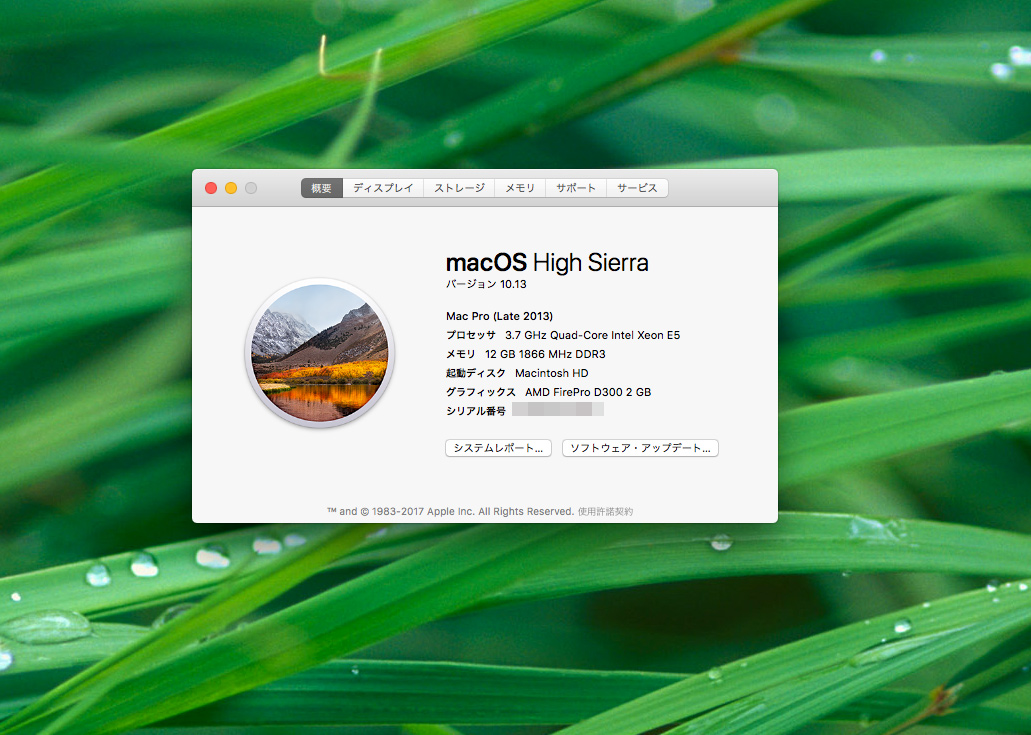Click the Macintosh HD startup disk value
1031x735 pixels.
click(x=552, y=373)
